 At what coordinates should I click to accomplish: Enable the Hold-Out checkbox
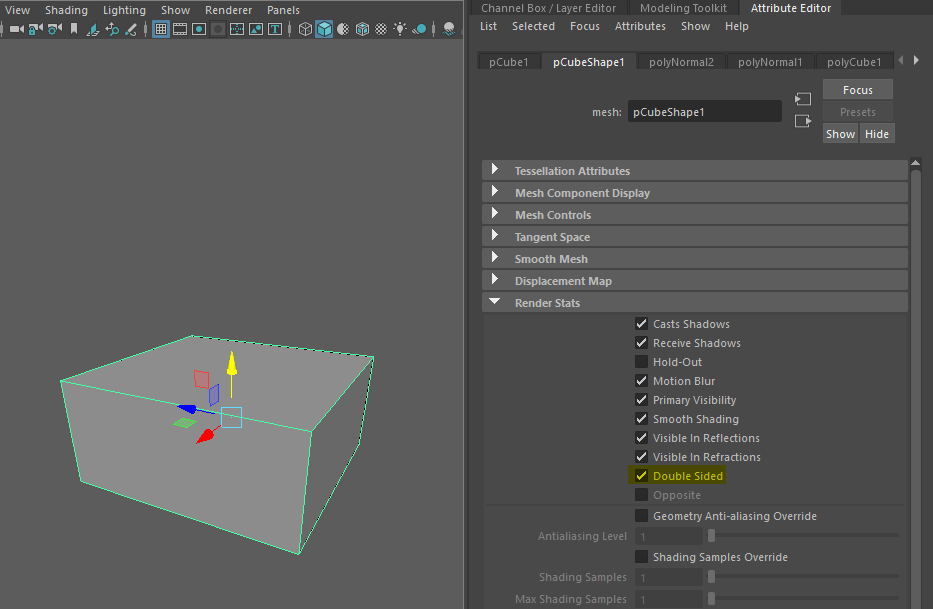641,362
